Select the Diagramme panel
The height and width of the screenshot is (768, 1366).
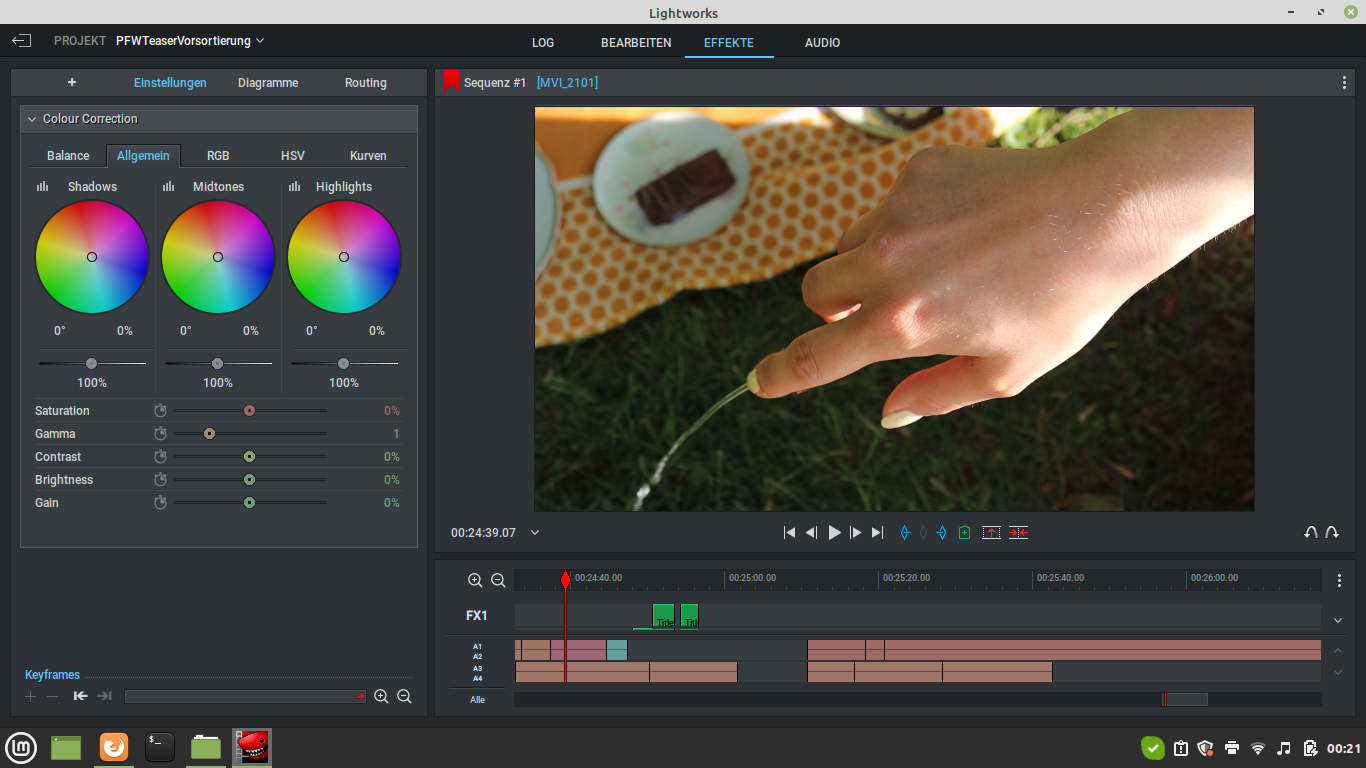[268, 83]
